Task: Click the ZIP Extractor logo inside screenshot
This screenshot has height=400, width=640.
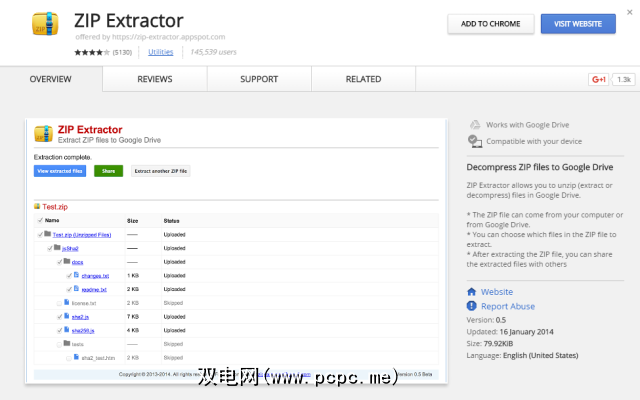Action: click(43, 134)
